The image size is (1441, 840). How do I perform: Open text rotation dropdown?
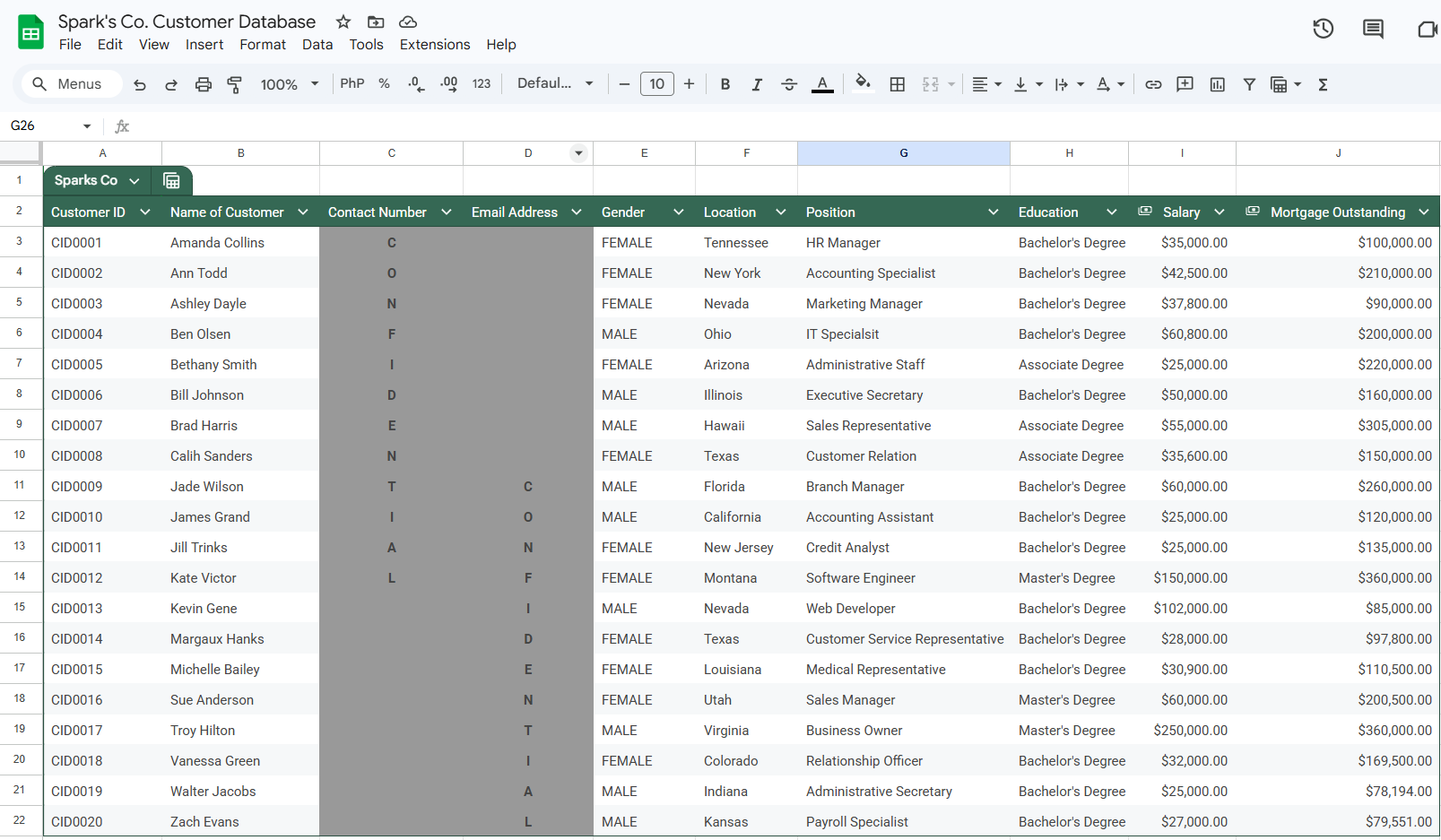[x=1110, y=84]
